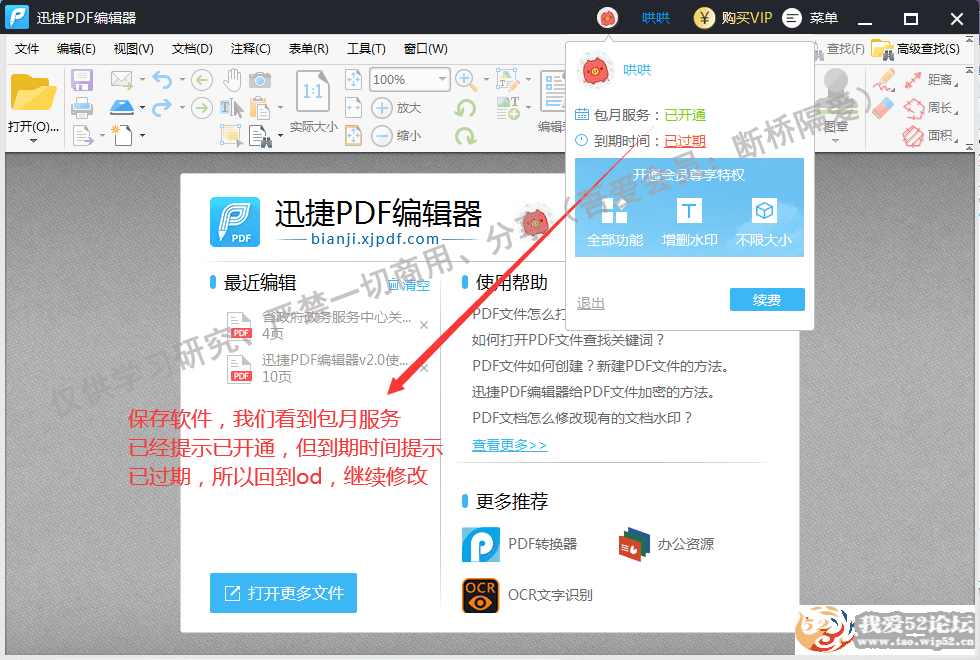Select the pencil drawing tool
Viewport: 980px width, 660px height.
click(x=884, y=80)
